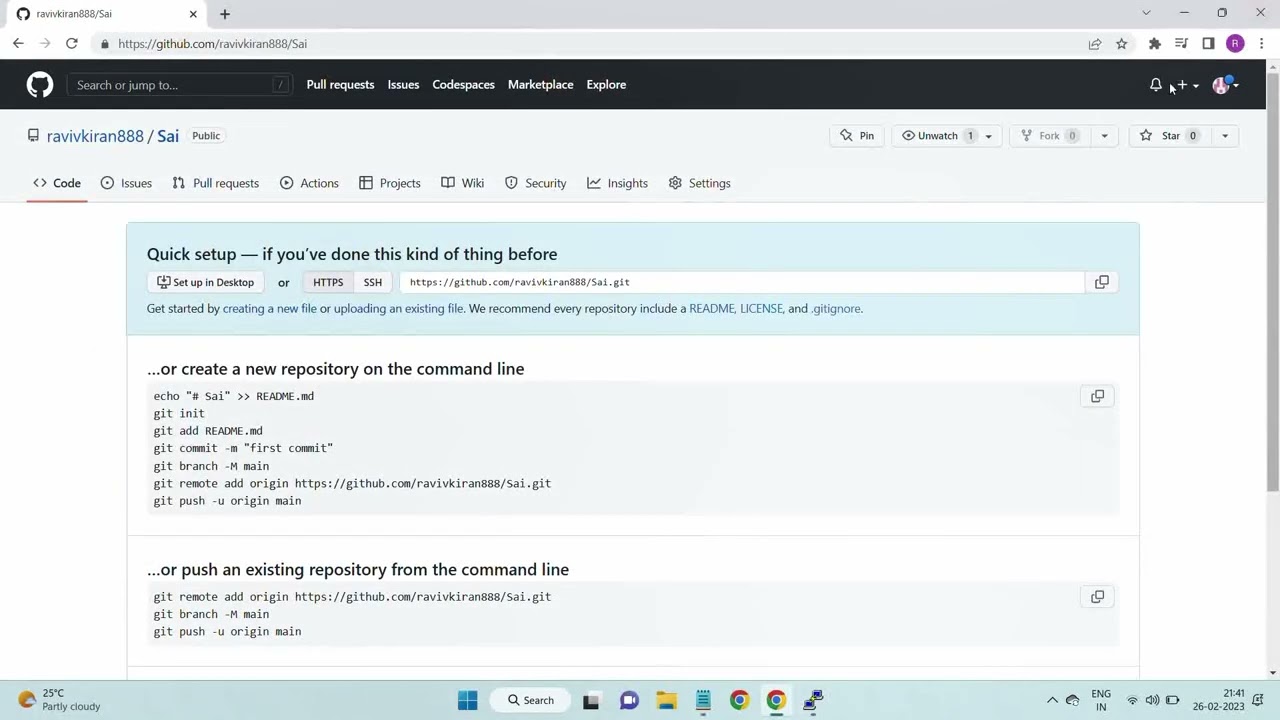Image resolution: width=1280 pixels, height=720 pixels.
Task: Reload the page
Action: click(72, 44)
